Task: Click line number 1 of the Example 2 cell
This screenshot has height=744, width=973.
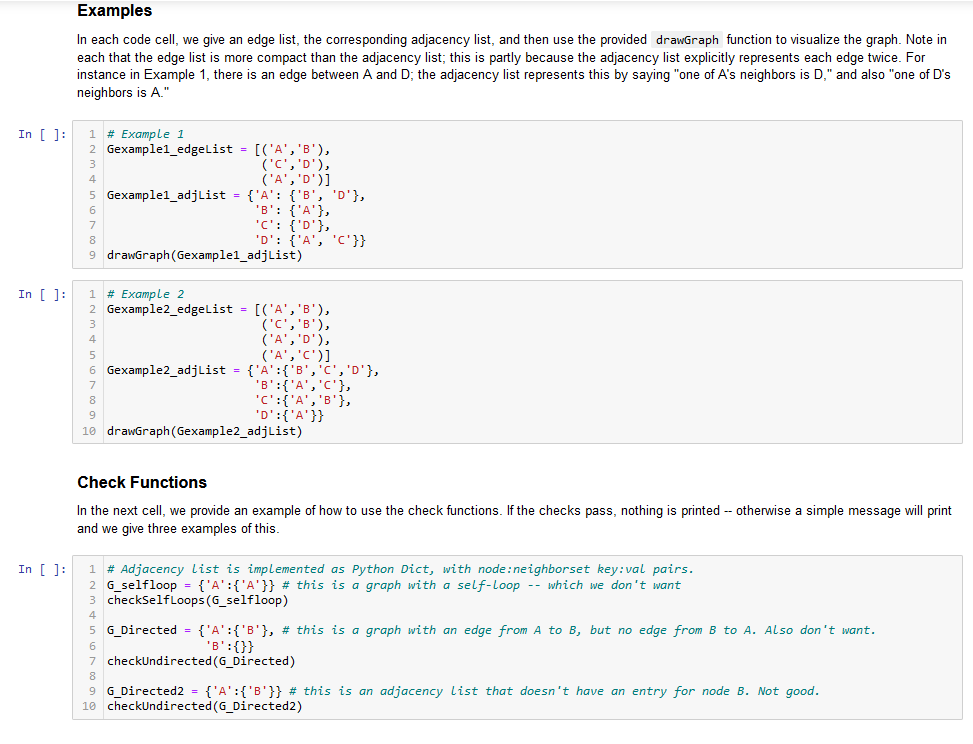Action: (x=91, y=293)
